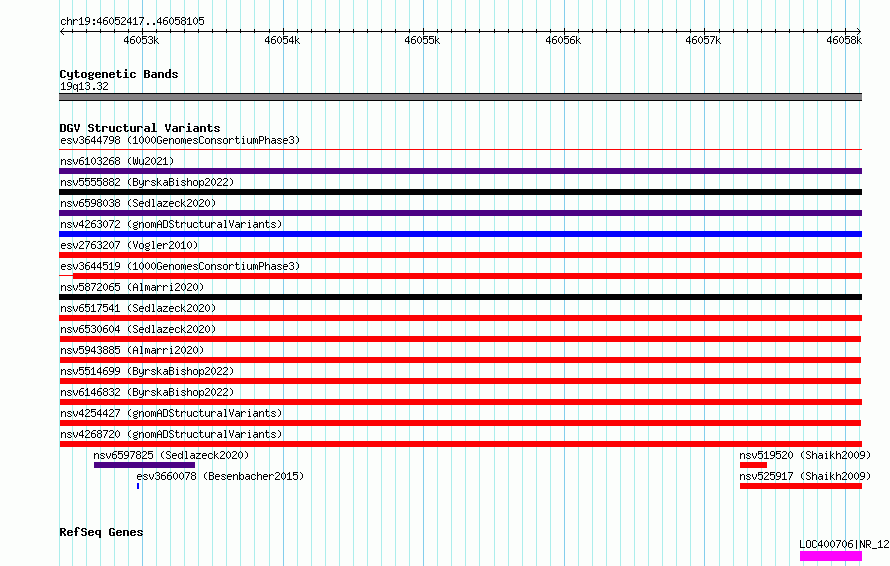
Task: Open nsv519520 (Shaikh2009) label
Action: click(x=805, y=455)
